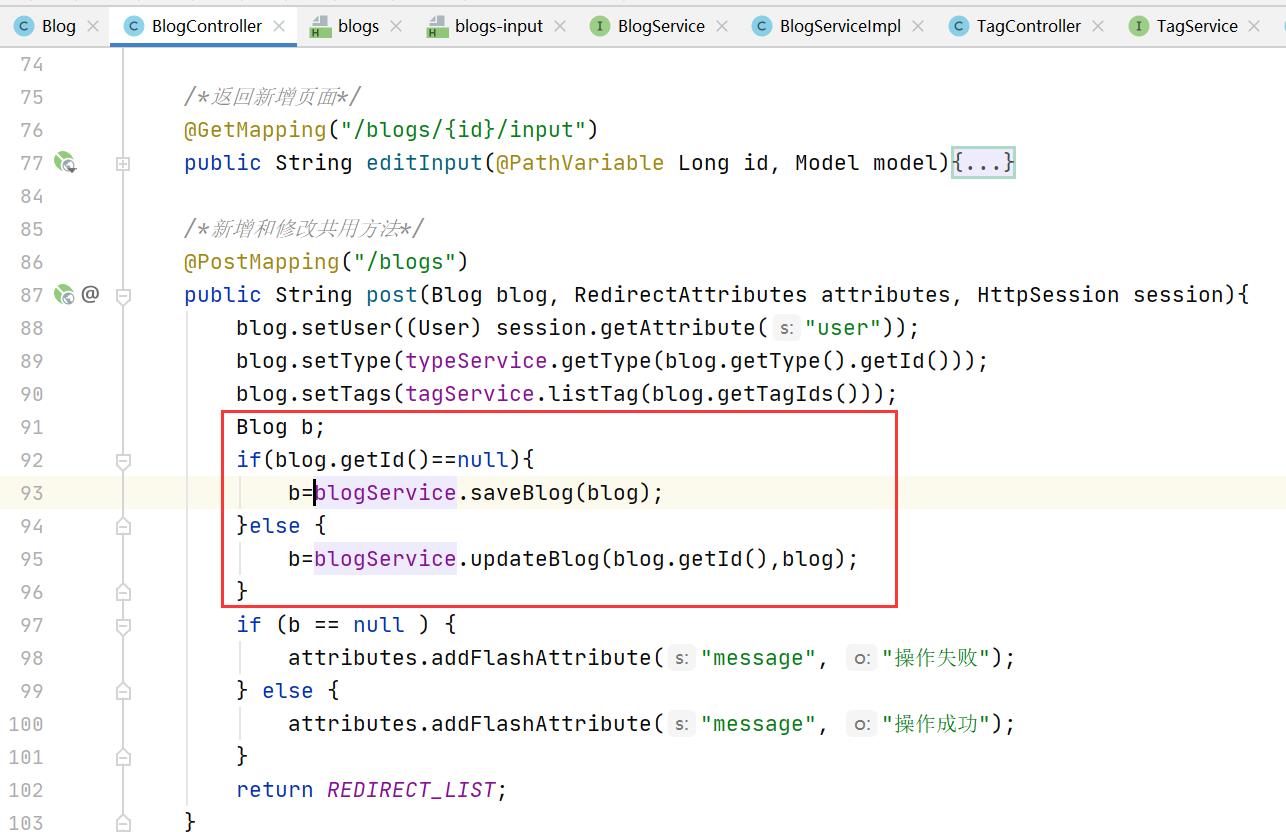
Task: Click the class icon on BlogServiceImpl tab
Action: (762, 27)
